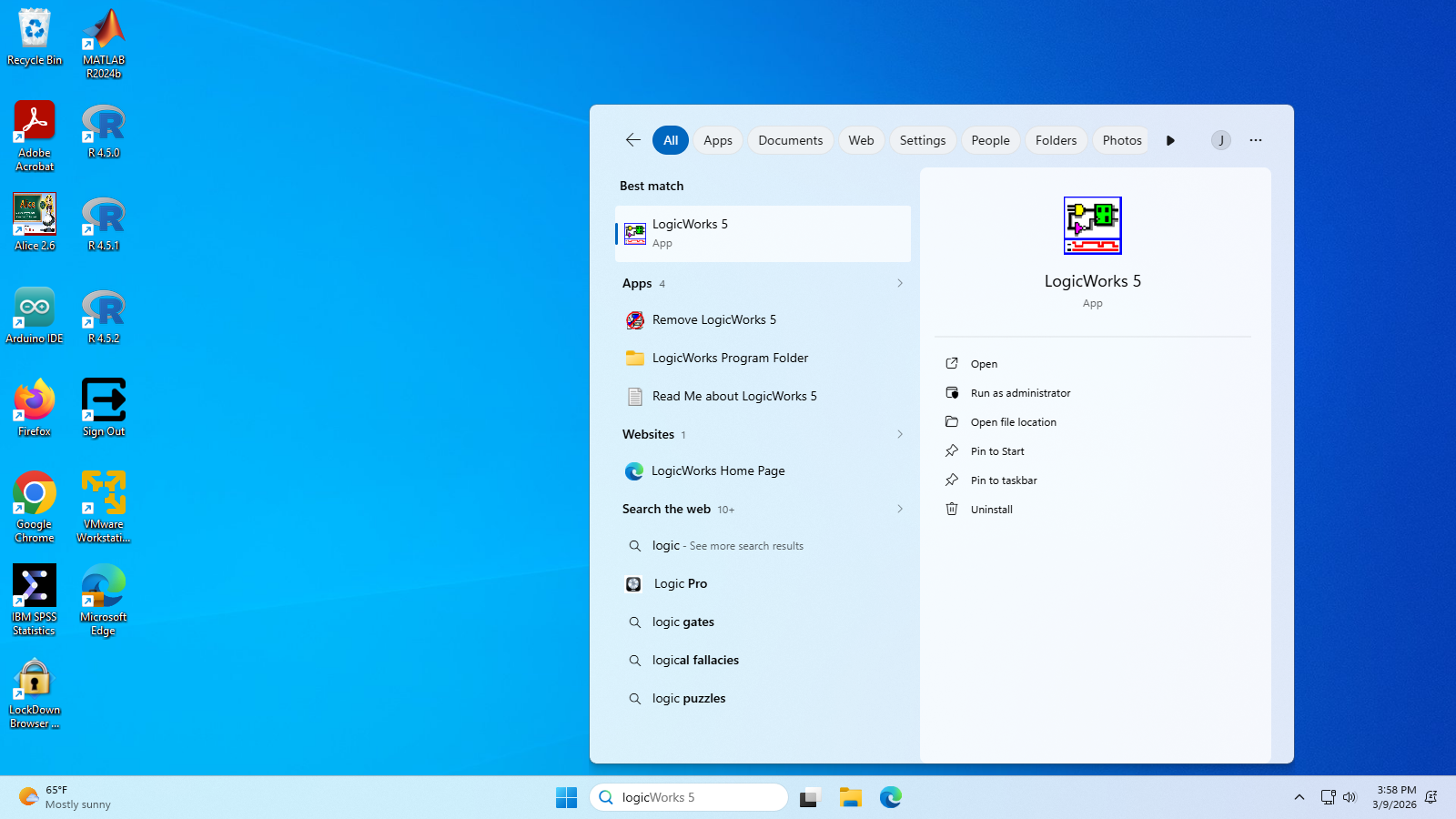Select the Firefox desktop shortcut
1456x819 pixels.
tap(35, 409)
